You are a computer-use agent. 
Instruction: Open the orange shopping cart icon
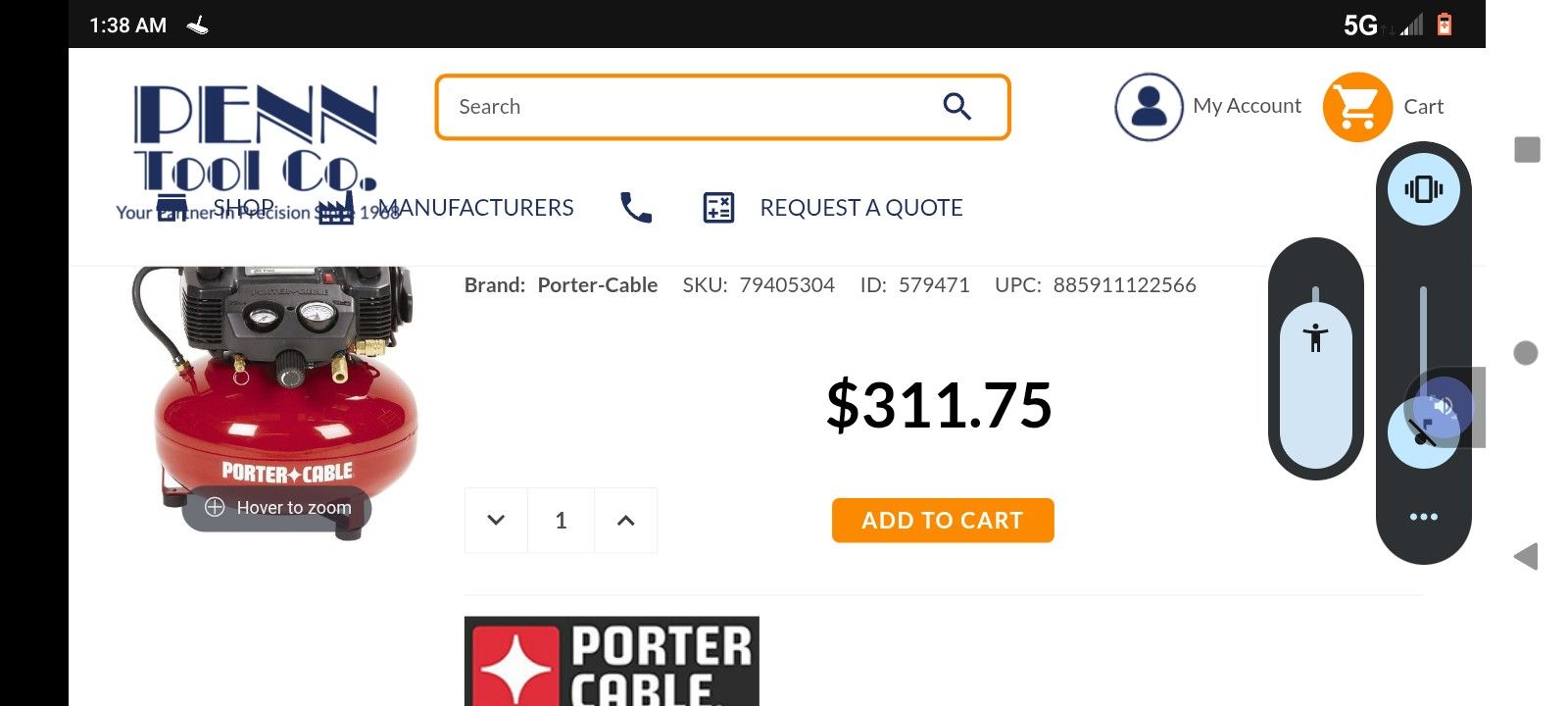point(1357,107)
